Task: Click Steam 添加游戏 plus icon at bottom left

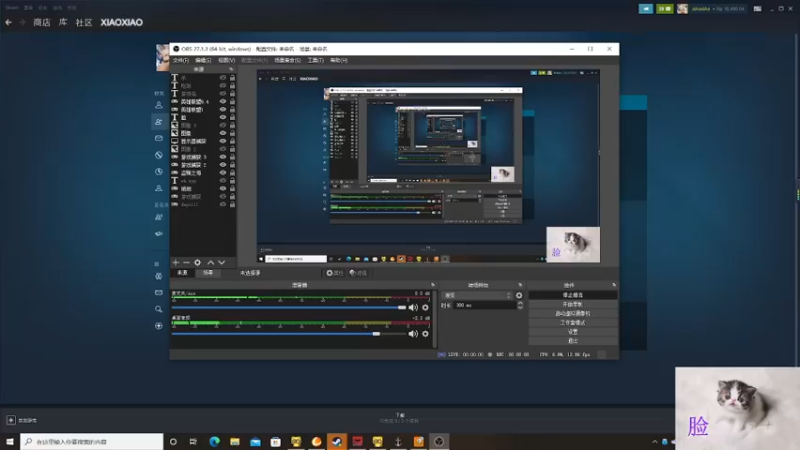Action: point(11,420)
